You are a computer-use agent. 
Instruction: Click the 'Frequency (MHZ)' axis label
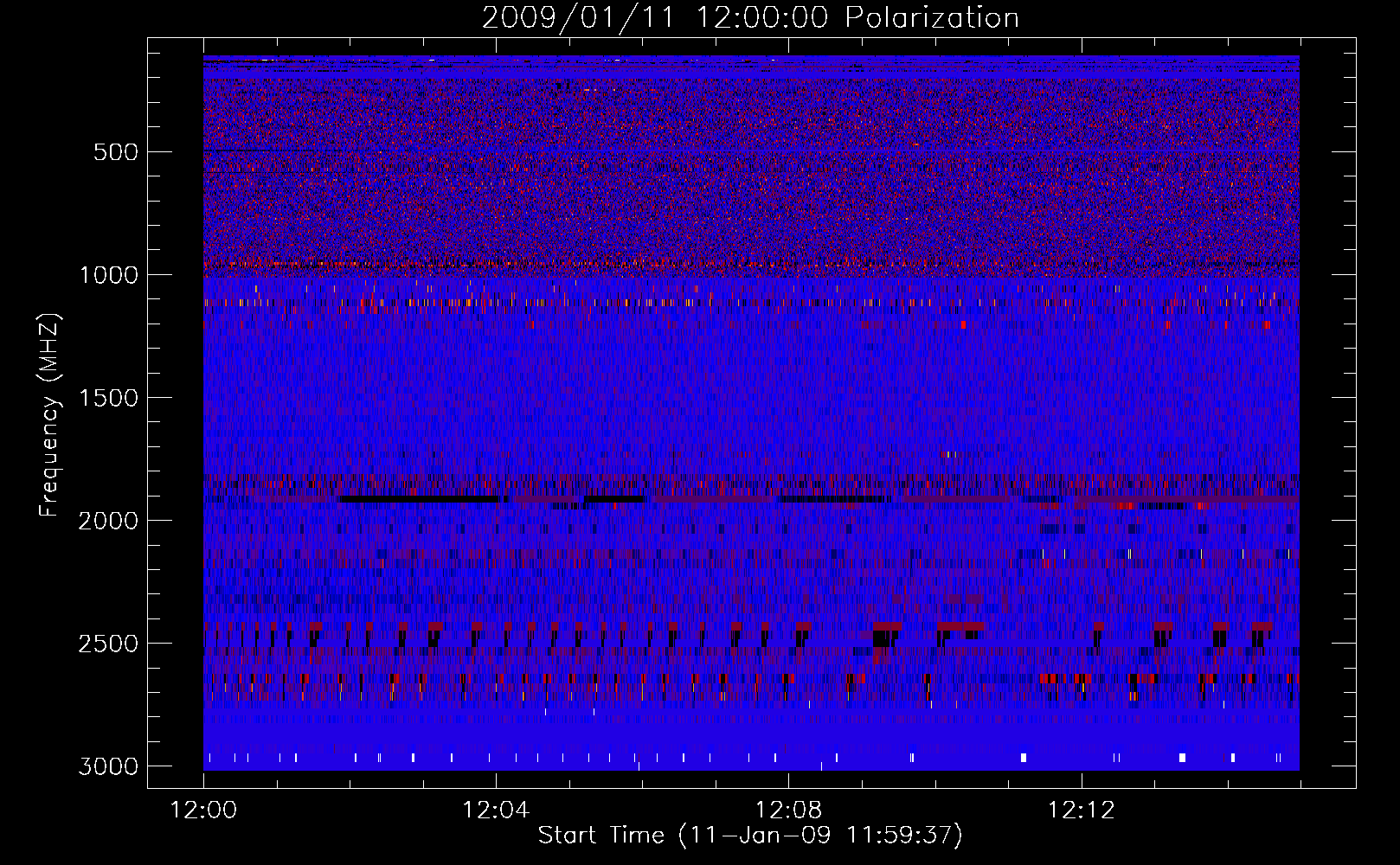(50, 415)
